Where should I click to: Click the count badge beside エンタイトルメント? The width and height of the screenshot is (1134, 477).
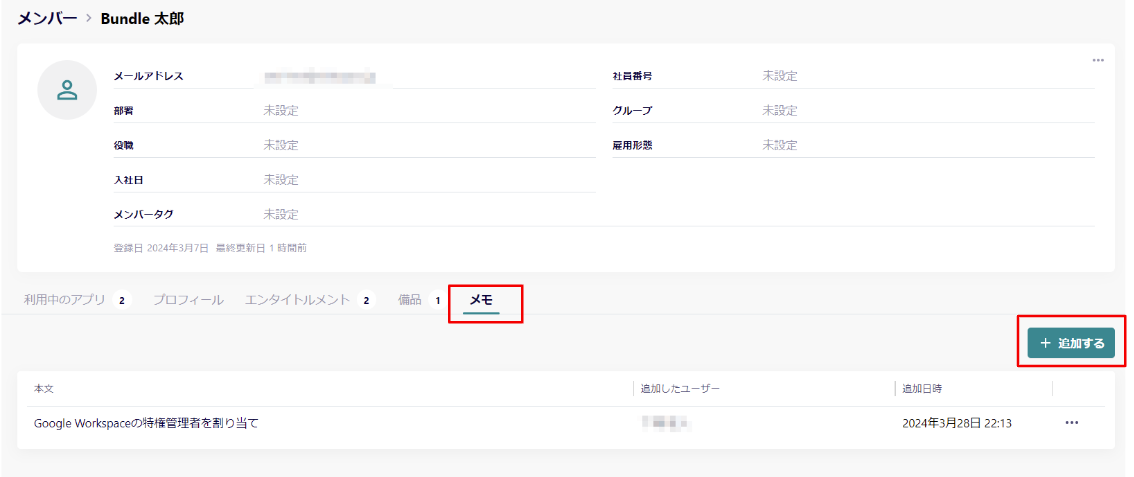coord(366,300)
